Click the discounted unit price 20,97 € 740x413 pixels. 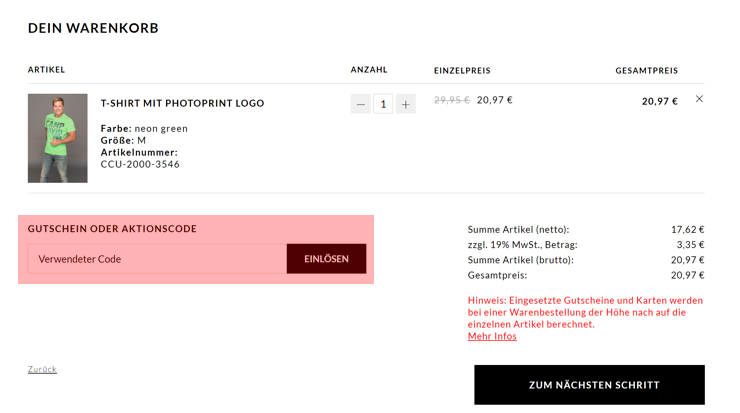(495, 100)
